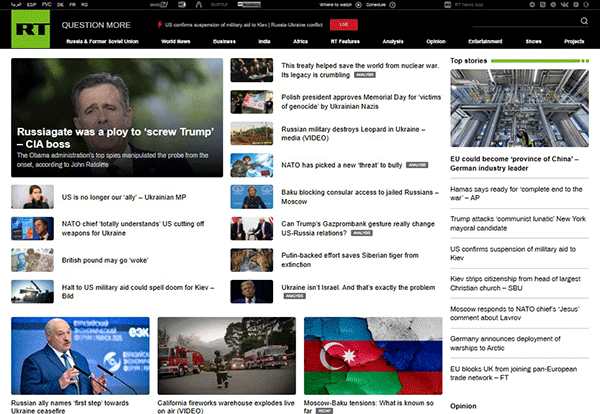Open the Schedule link

[x=376, y=5]
